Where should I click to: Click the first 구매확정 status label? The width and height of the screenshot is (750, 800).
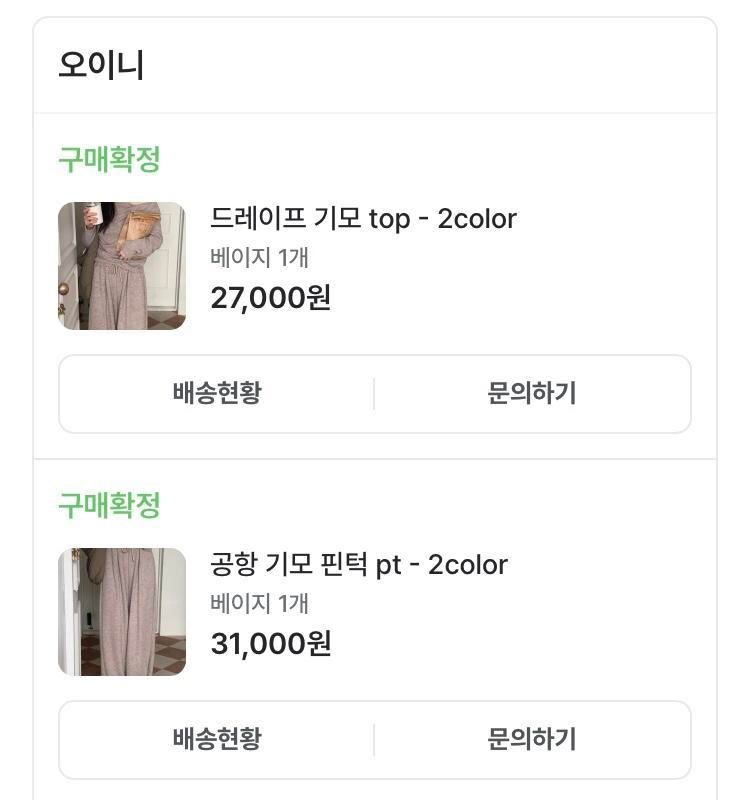click(109, 159)
